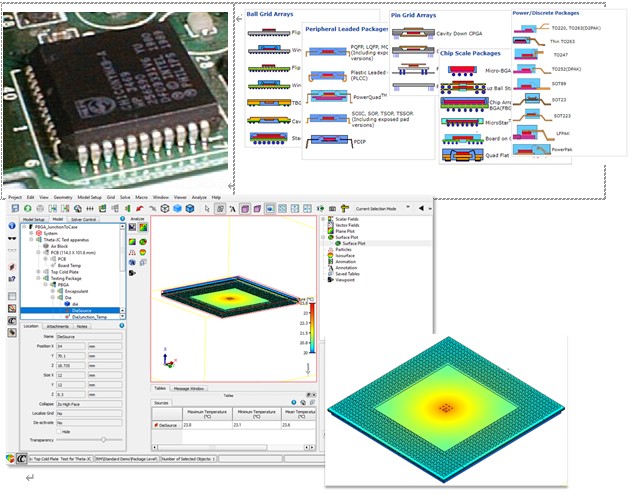Screen dimensions: 632x497
Task: Click the Position X input field
Action: tap(72, 346)
